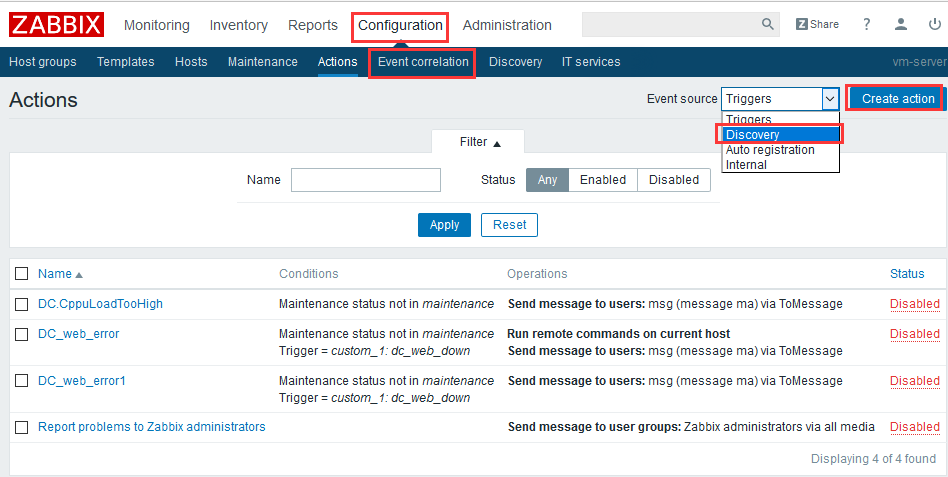Click the vm-server label in submenu bar
This screenshot has height=477, width=948.
pos(920,62)
